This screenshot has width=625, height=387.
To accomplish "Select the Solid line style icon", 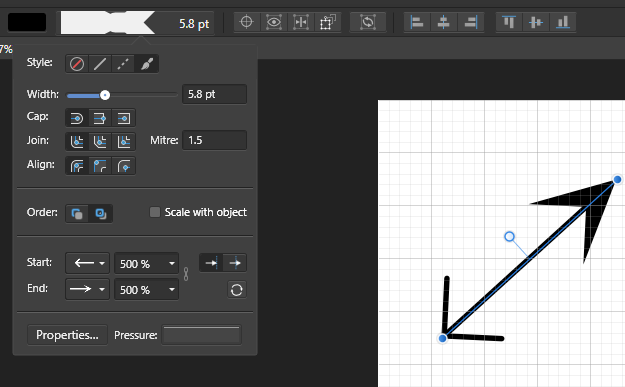I will tap(100, 64).
